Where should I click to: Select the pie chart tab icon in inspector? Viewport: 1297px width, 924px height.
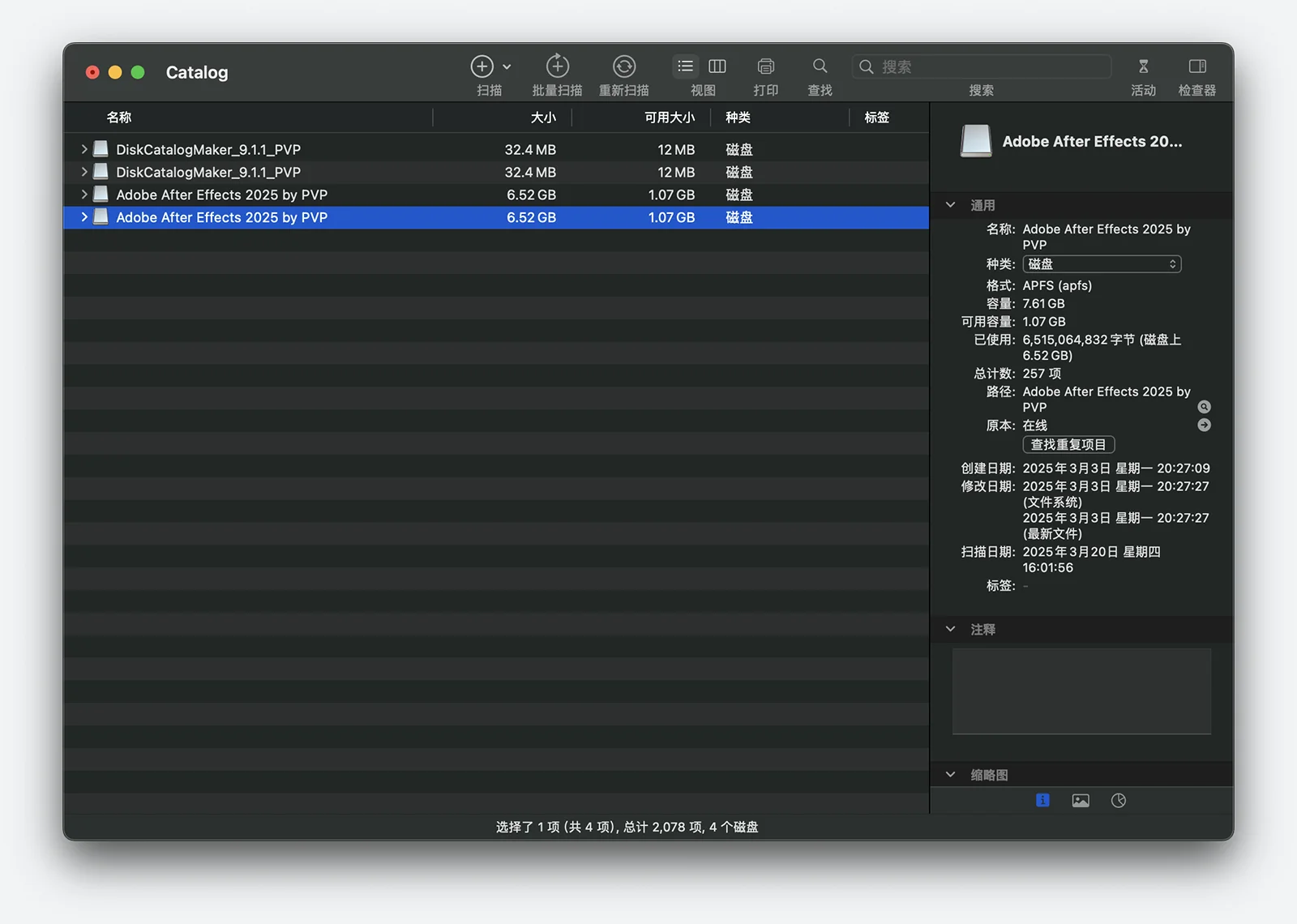[x=1119, y=801]
